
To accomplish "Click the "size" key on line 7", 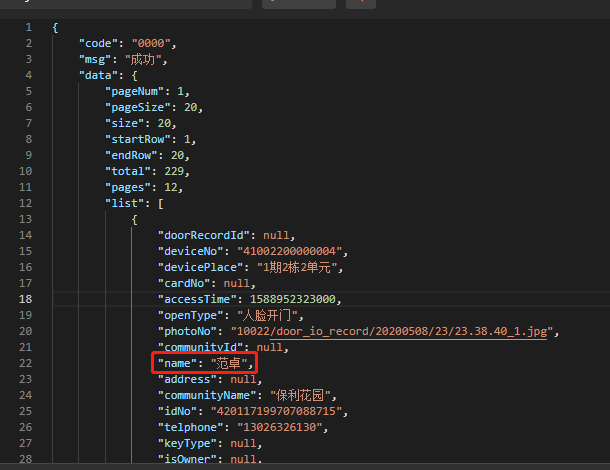I will coord(125,123).
